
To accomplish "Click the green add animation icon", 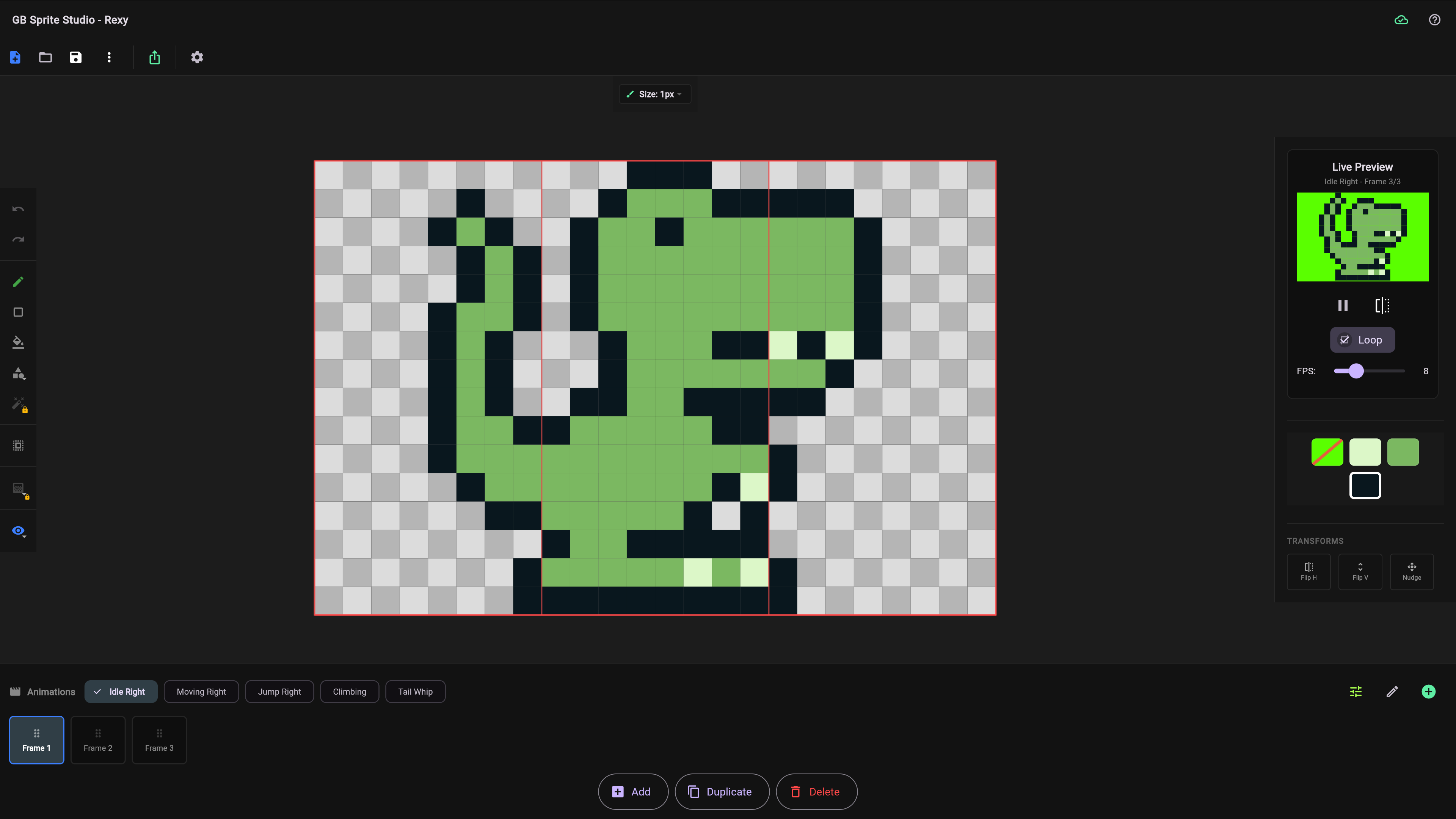I will pos(1428,691).
